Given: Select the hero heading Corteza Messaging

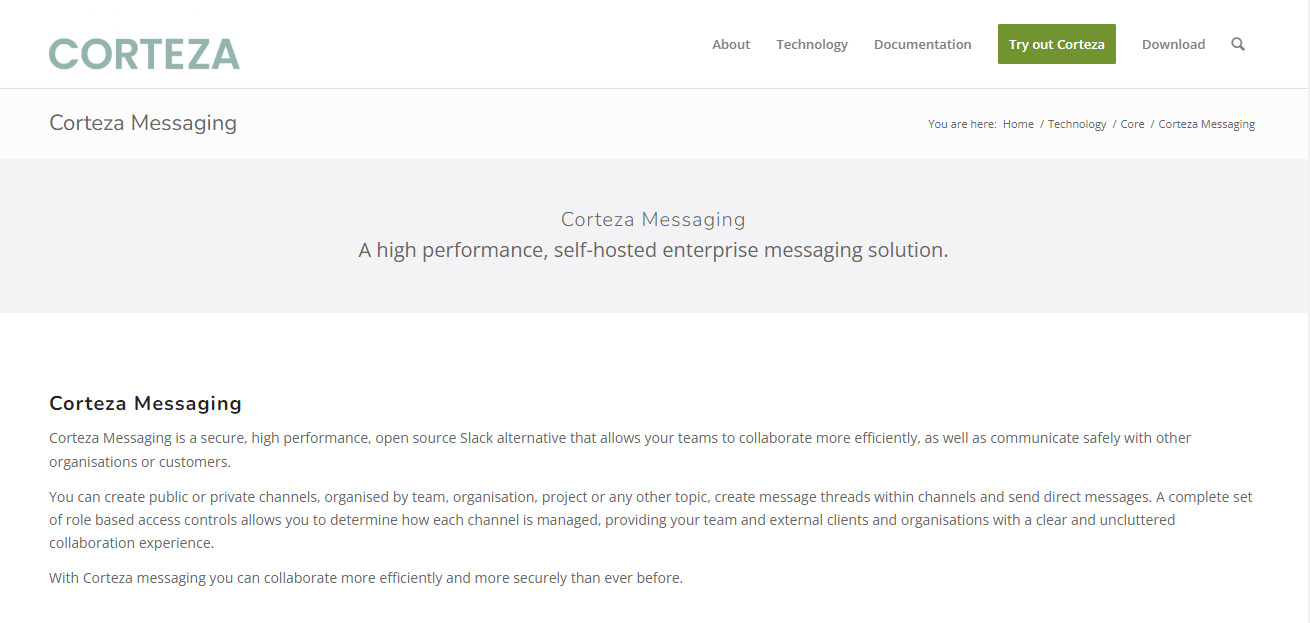Looking at the screenshot, I should point(653,219).
